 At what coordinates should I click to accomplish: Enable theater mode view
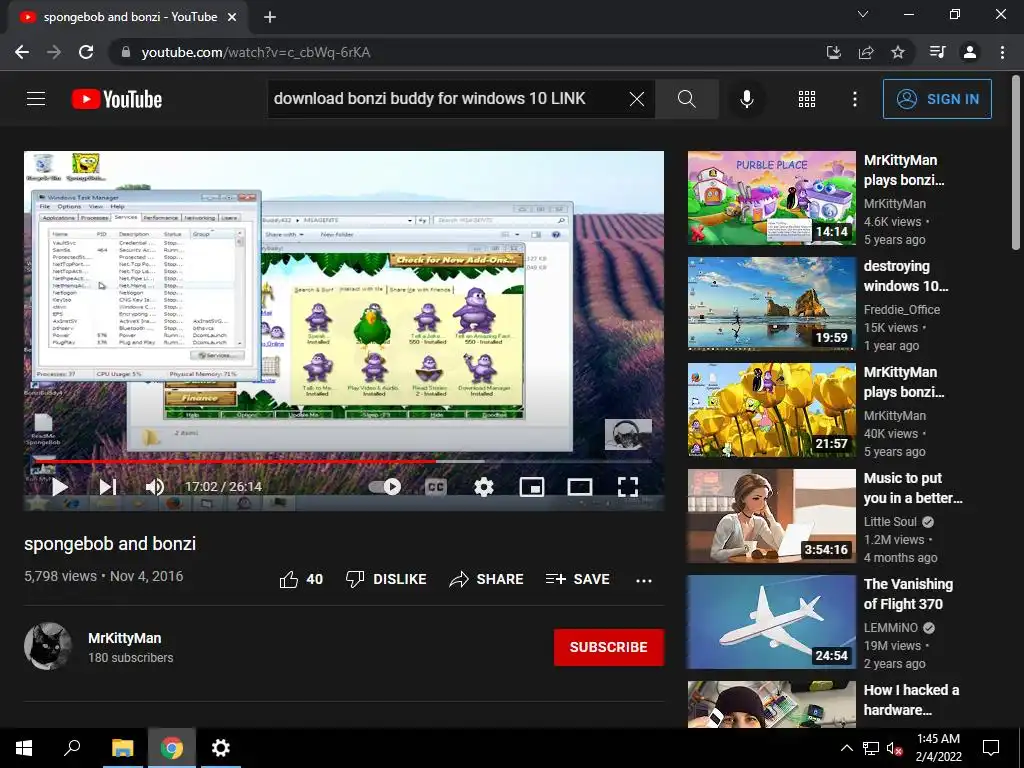point(580,487)
